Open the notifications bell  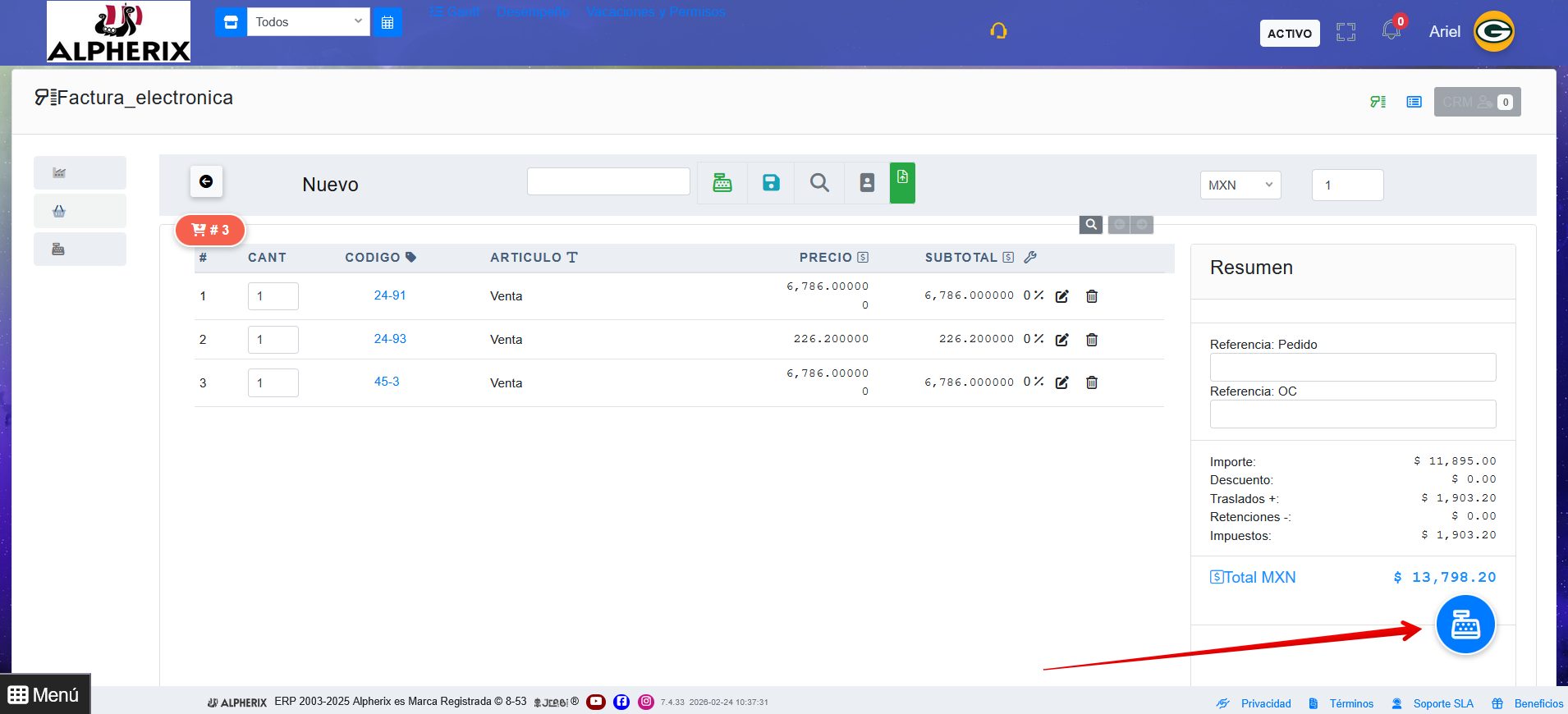pos(1391,31)
